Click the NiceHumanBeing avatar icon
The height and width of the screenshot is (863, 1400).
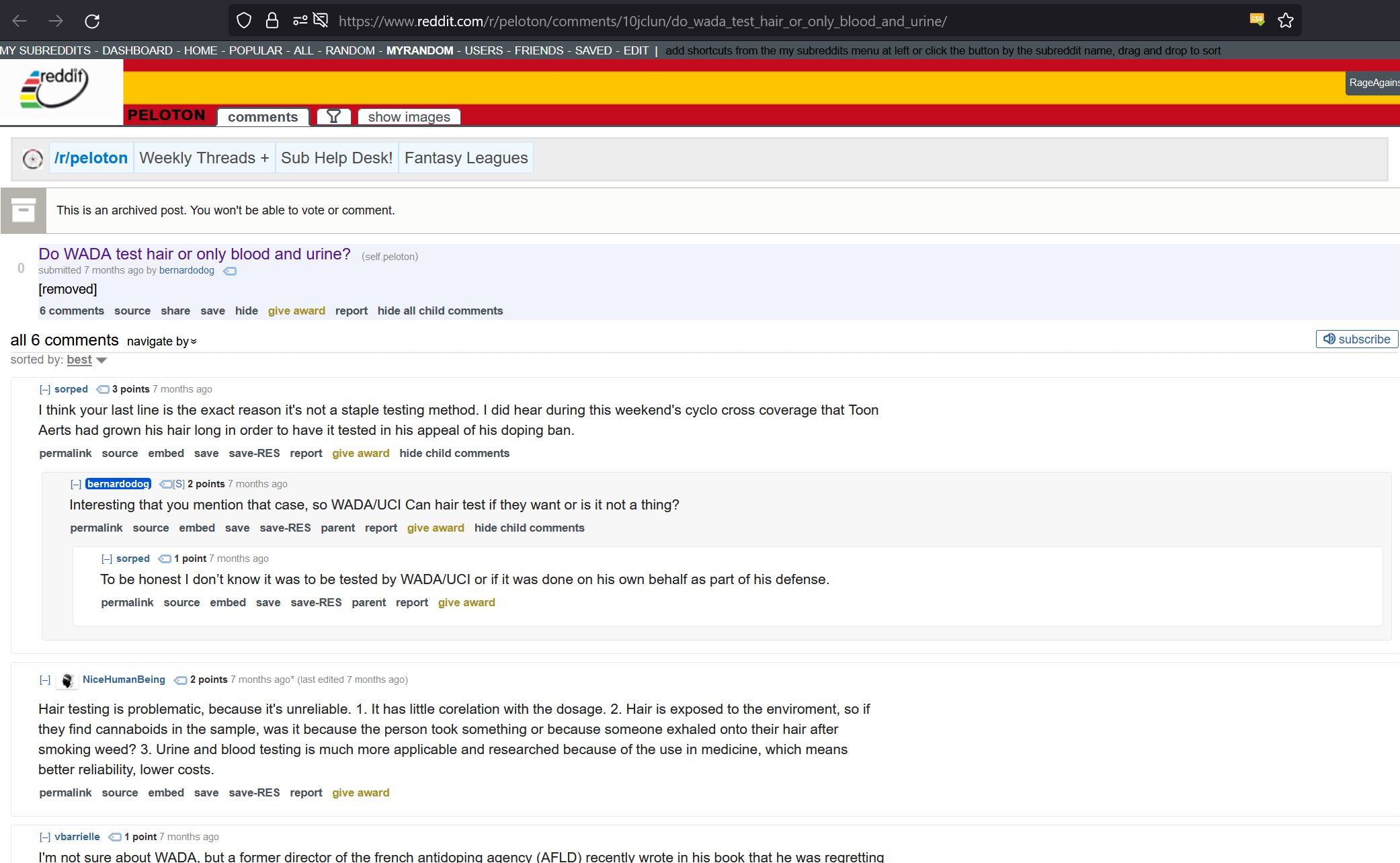point(67,681)
